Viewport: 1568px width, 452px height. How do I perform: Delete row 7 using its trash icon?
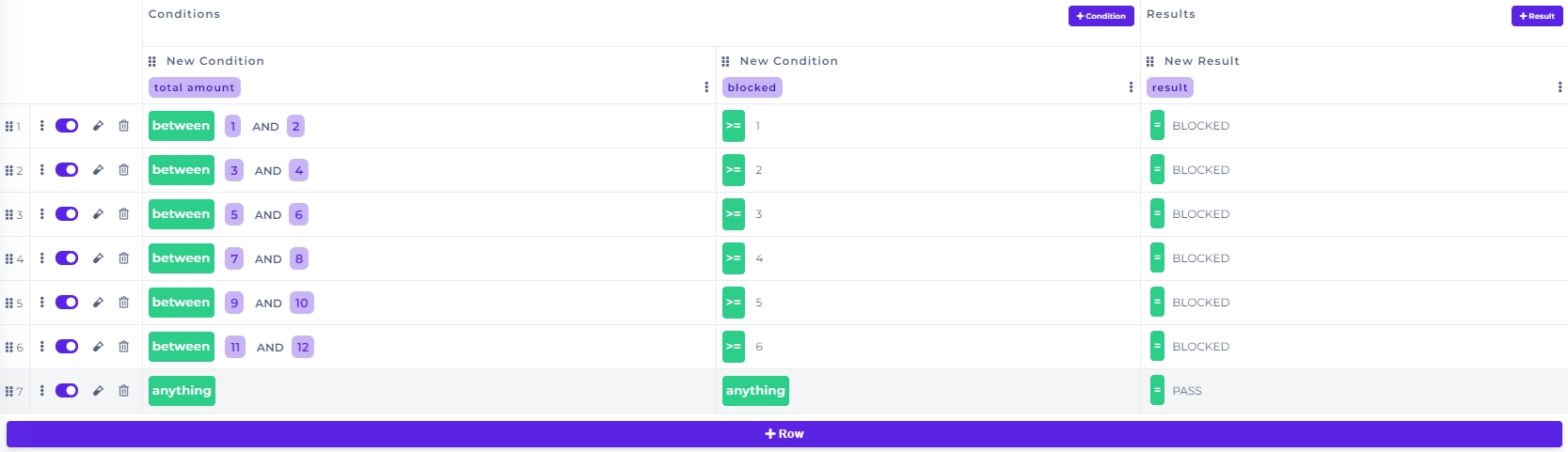(x=123, y=391)
